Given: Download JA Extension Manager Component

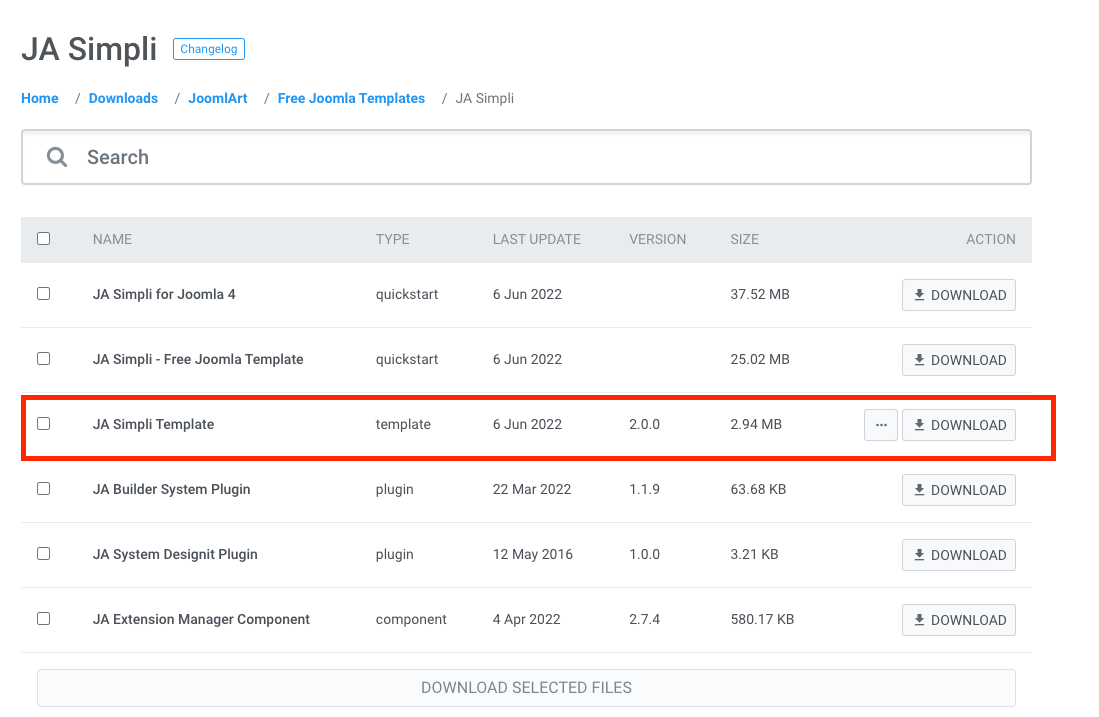Looking at the screenshot, I should pos(959,620).
